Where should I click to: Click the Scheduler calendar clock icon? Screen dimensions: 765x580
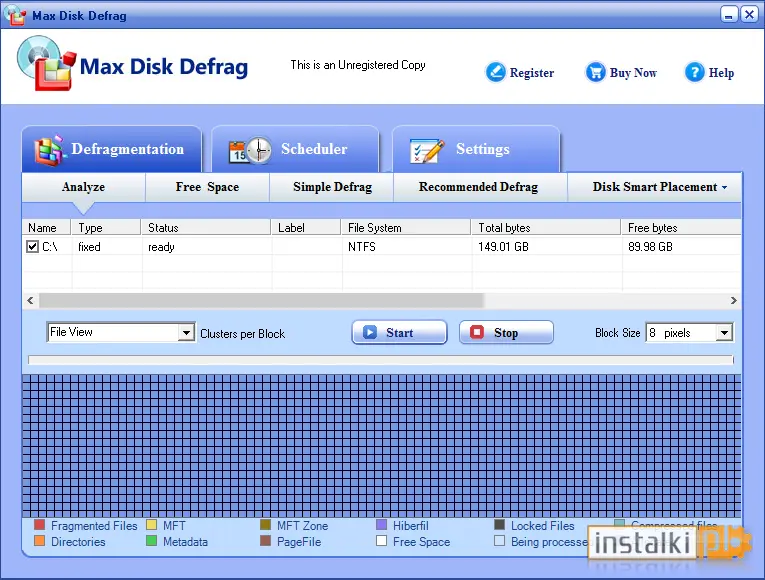[x=250, y=150]
